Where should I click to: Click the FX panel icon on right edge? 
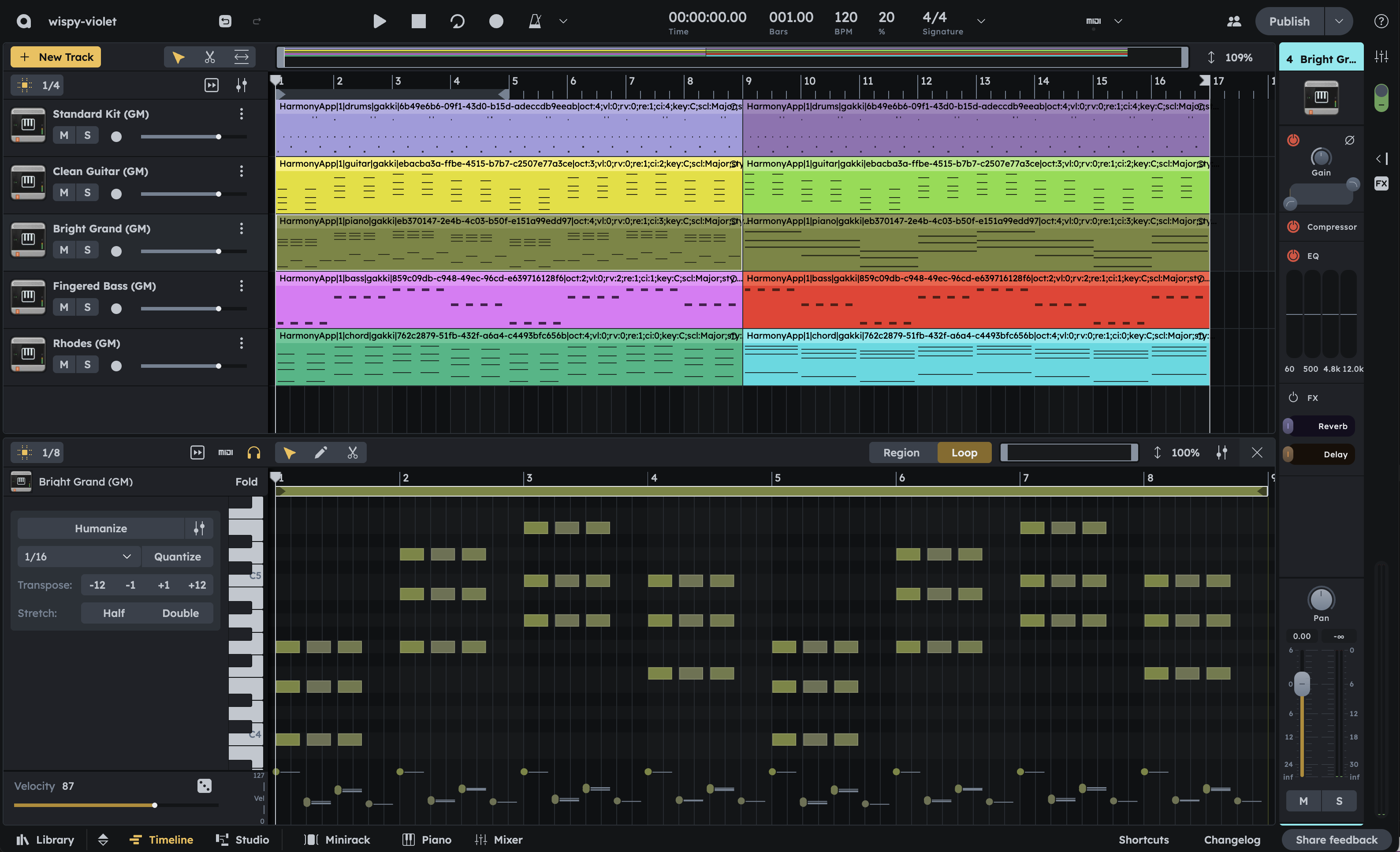click(1381, 183)
